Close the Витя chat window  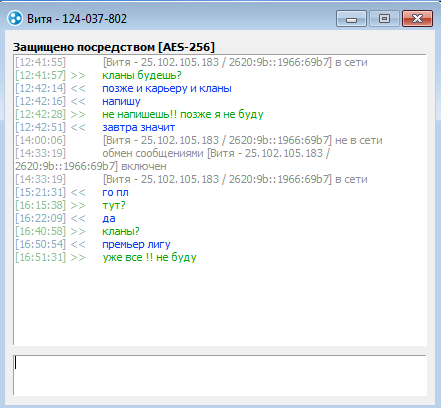(417, 18)
